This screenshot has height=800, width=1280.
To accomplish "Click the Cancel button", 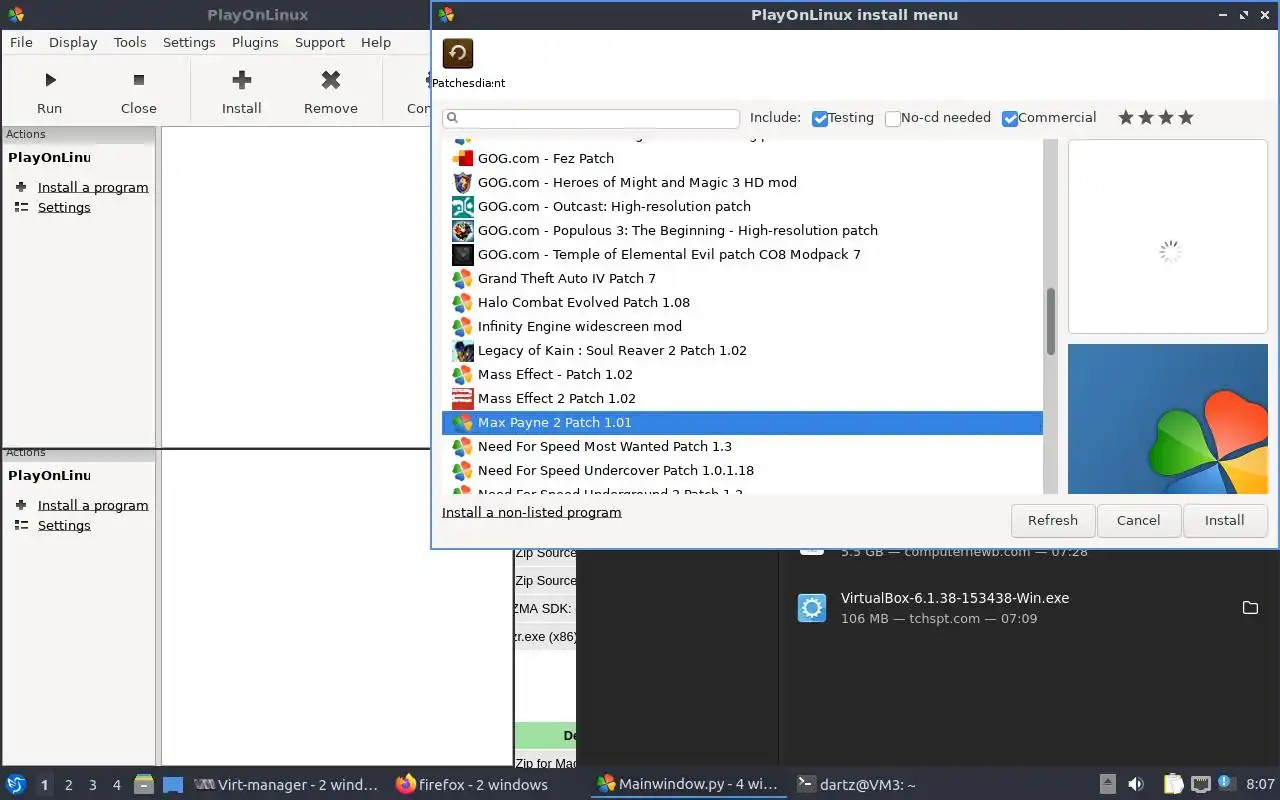I will click(x=1138, y=520).
